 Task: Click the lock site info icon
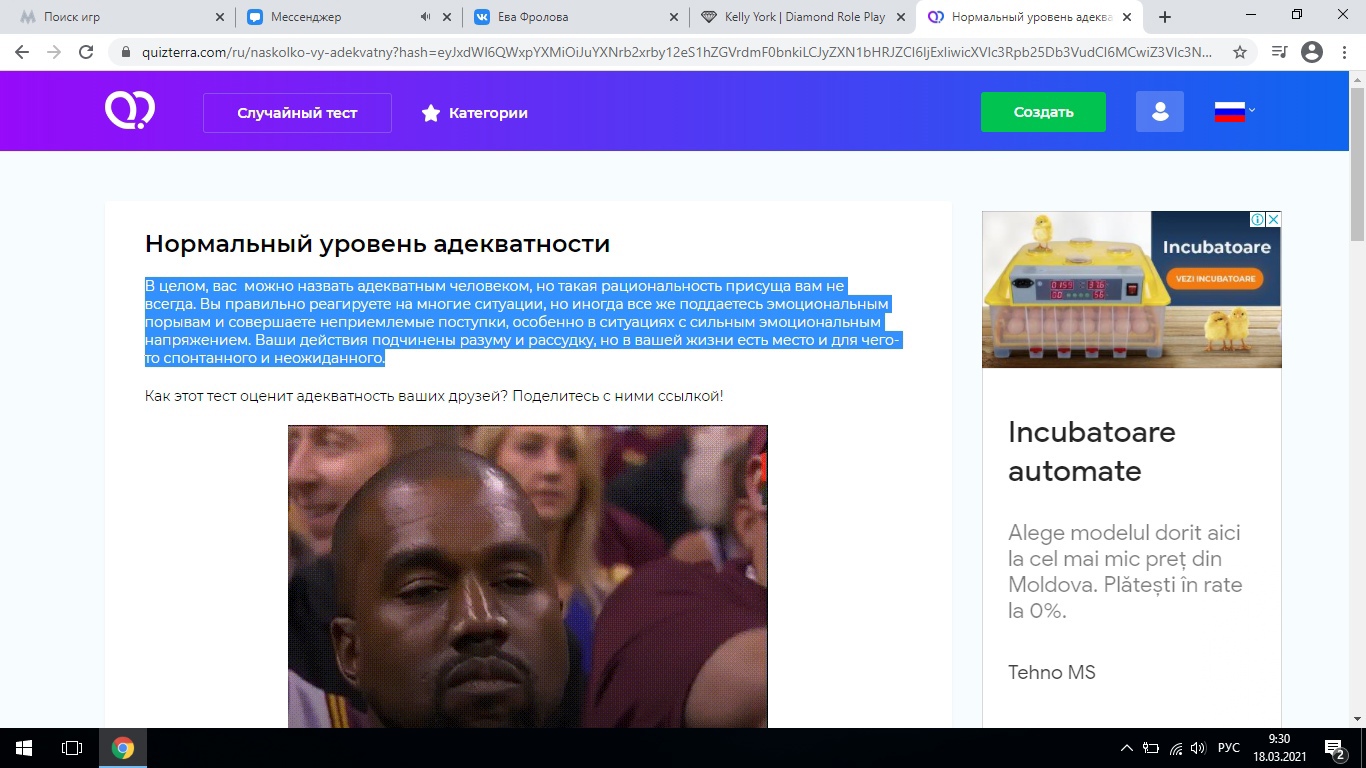click(x=124, y=52)
